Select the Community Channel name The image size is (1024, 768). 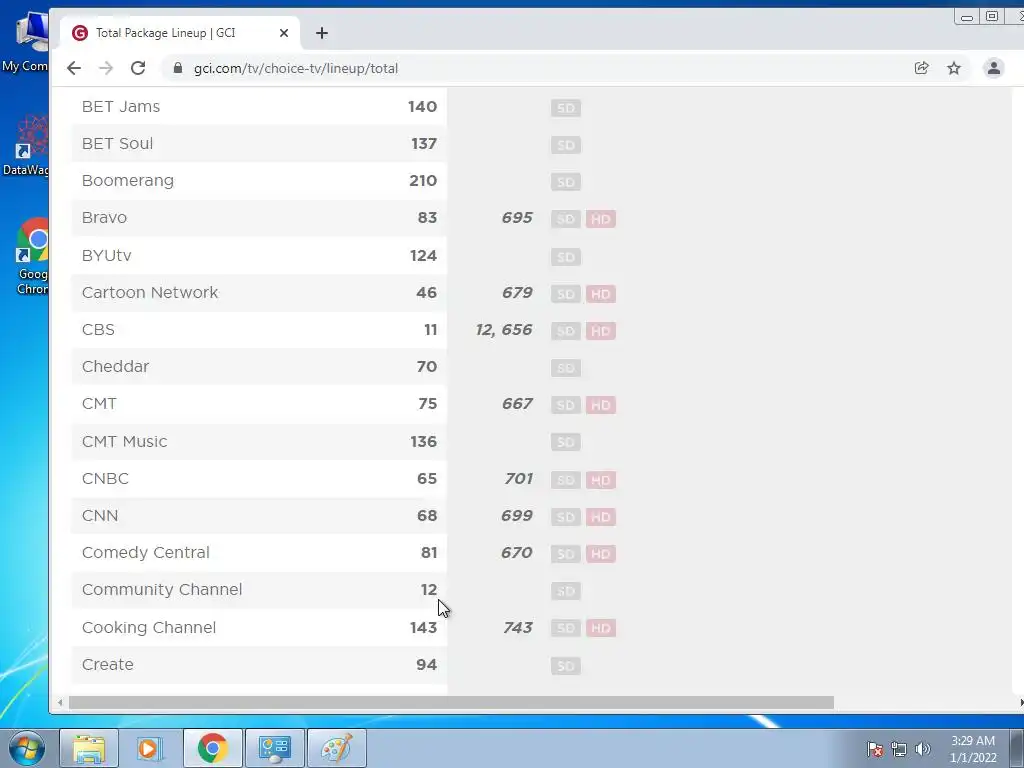pos(162,590)
